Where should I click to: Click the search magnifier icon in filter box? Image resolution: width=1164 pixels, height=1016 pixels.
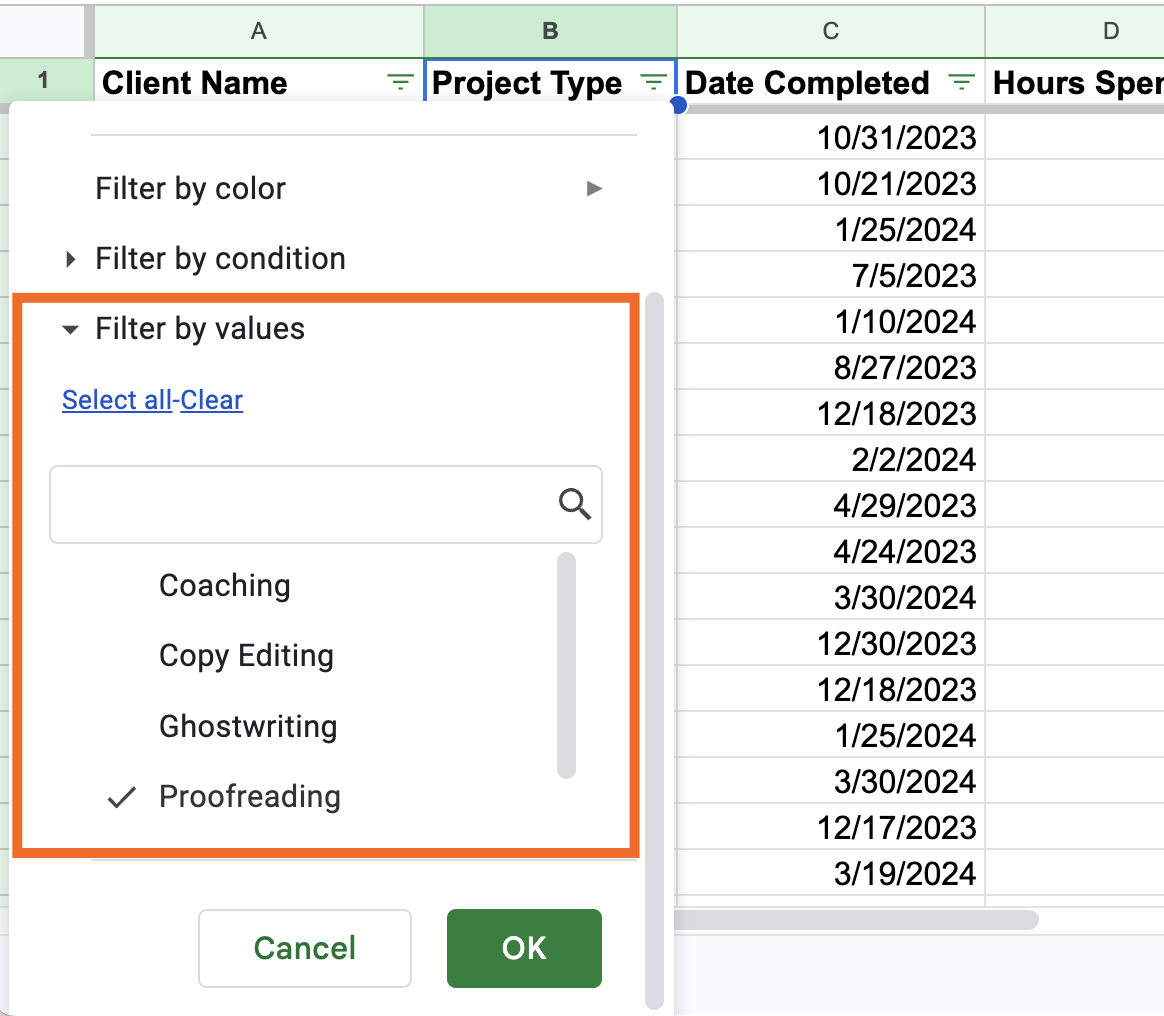[575, 504]
